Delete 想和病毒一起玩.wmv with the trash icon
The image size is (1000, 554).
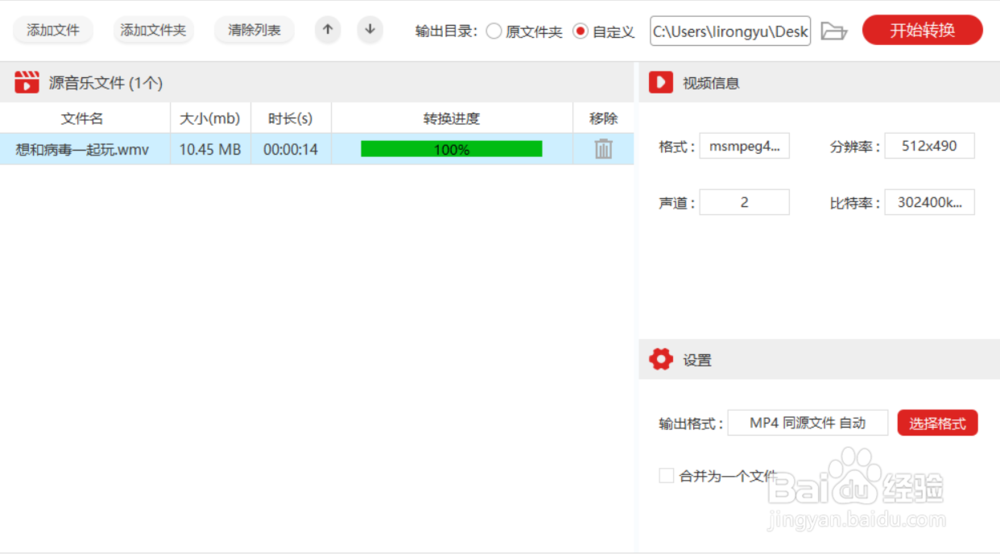[603, 149]
